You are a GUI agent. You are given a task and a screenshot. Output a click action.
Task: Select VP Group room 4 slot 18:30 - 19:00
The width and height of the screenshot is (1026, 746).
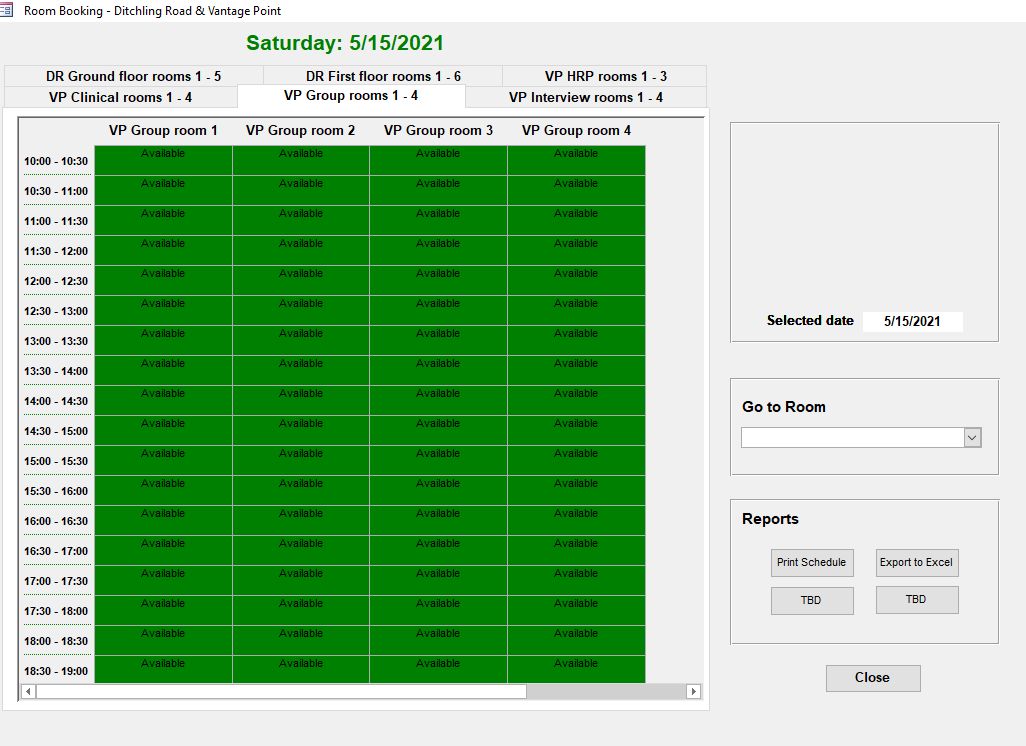point(576,670)
